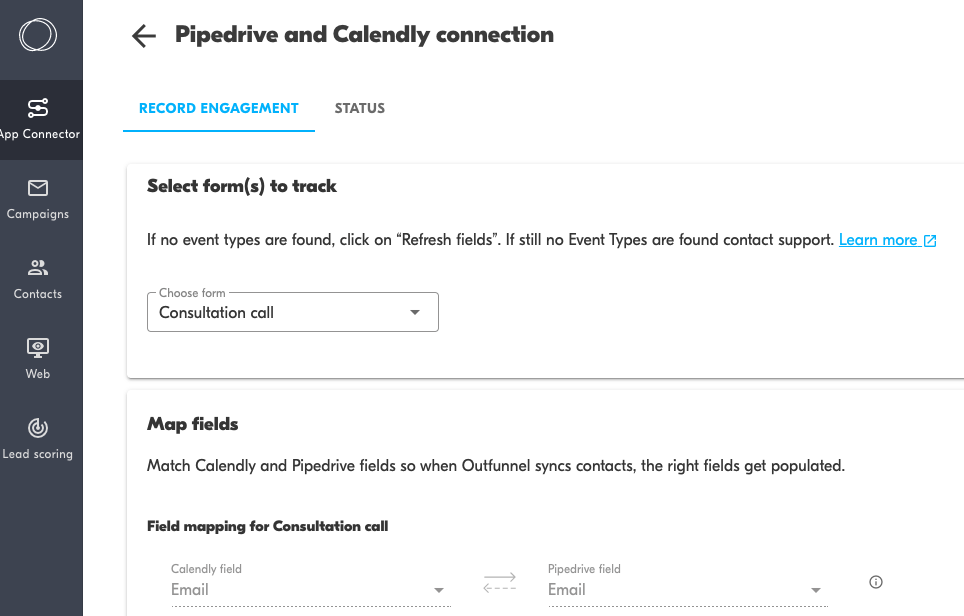Open the Pipedrive field Email dropdown

816,590
